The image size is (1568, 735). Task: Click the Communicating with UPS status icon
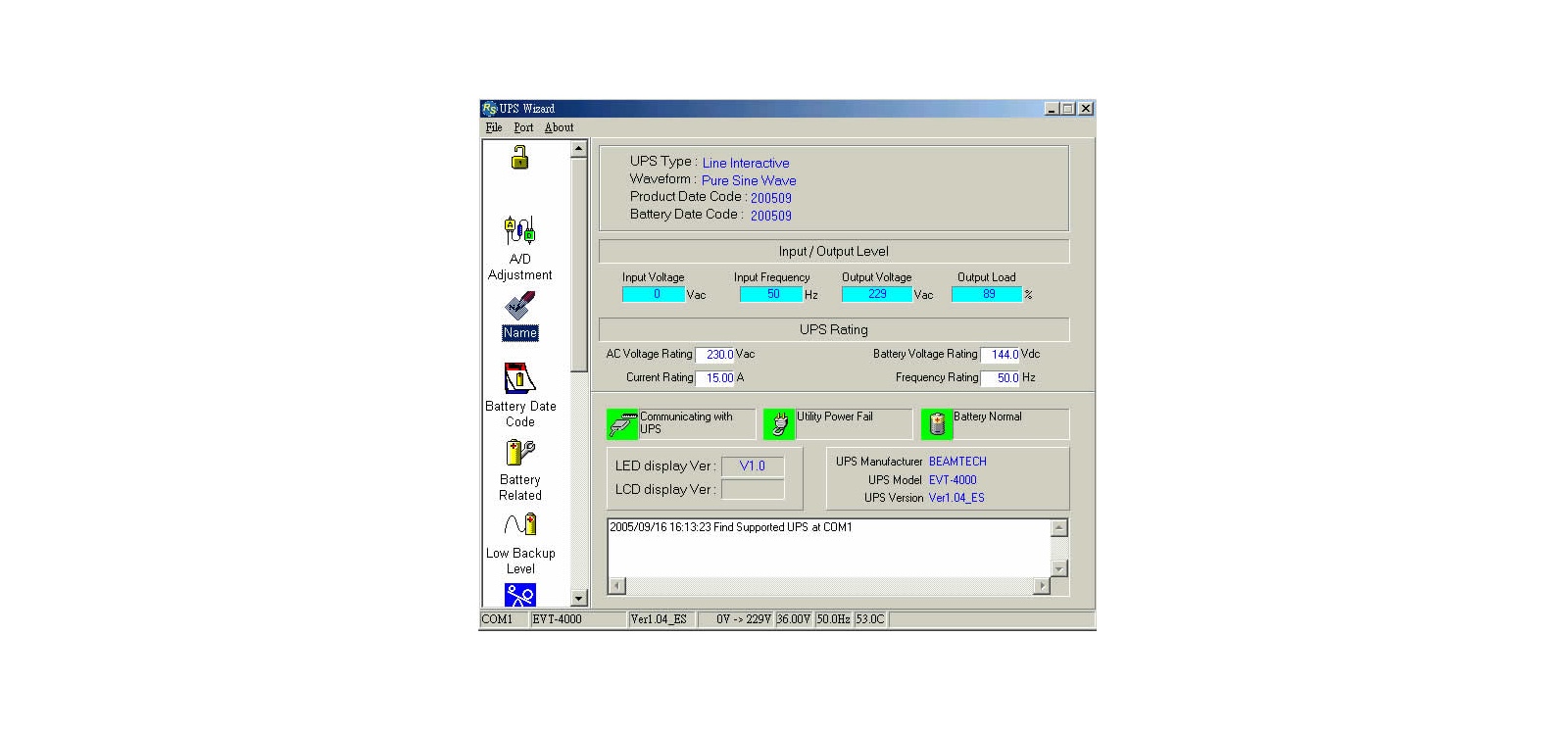click(x=622, y=423)
